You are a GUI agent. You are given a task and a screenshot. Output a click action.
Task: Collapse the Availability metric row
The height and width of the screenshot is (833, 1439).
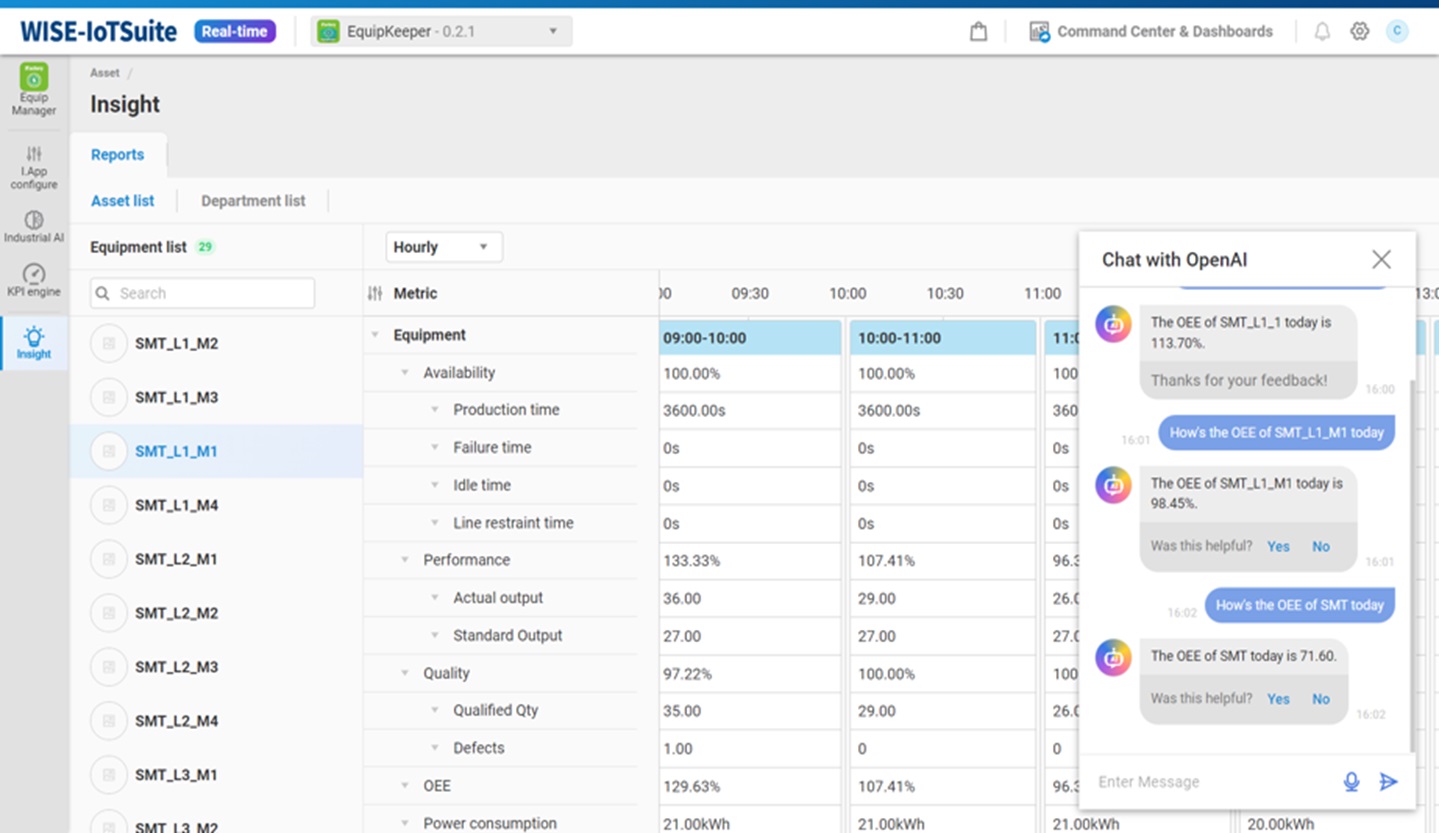click(405, 373)
